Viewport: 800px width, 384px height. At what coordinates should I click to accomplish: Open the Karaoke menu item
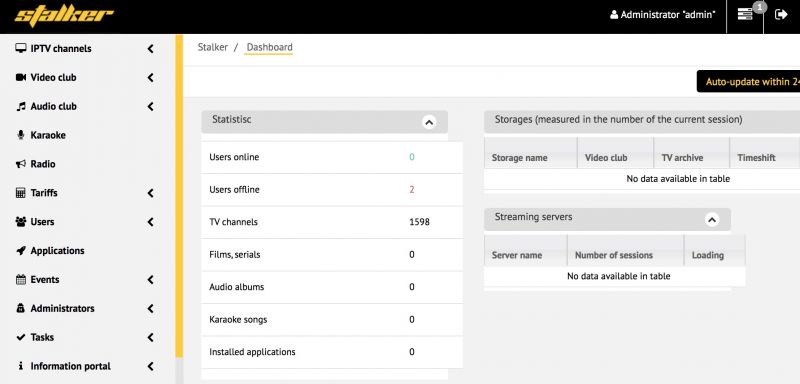pyautogui.click(x=48, y=135)
